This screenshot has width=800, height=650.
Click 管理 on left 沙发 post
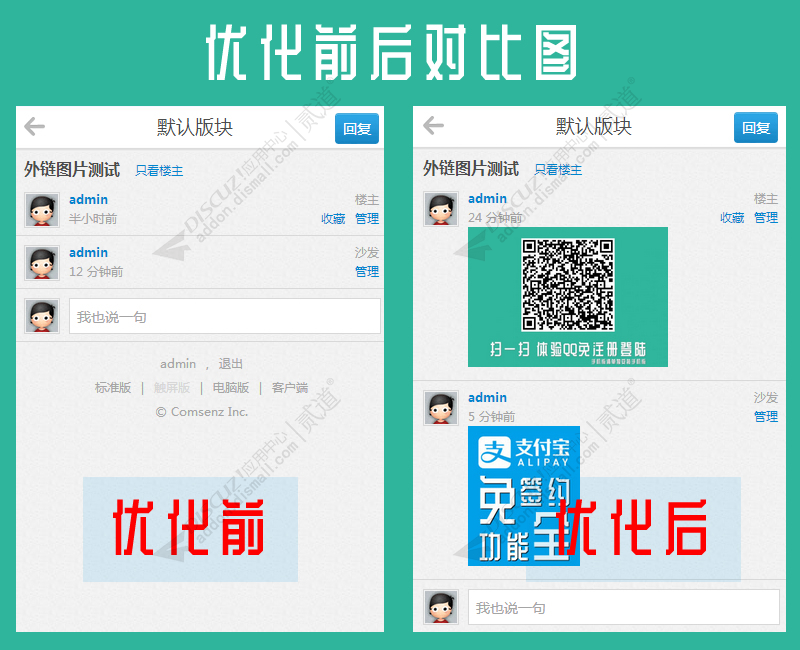point(367,272)
